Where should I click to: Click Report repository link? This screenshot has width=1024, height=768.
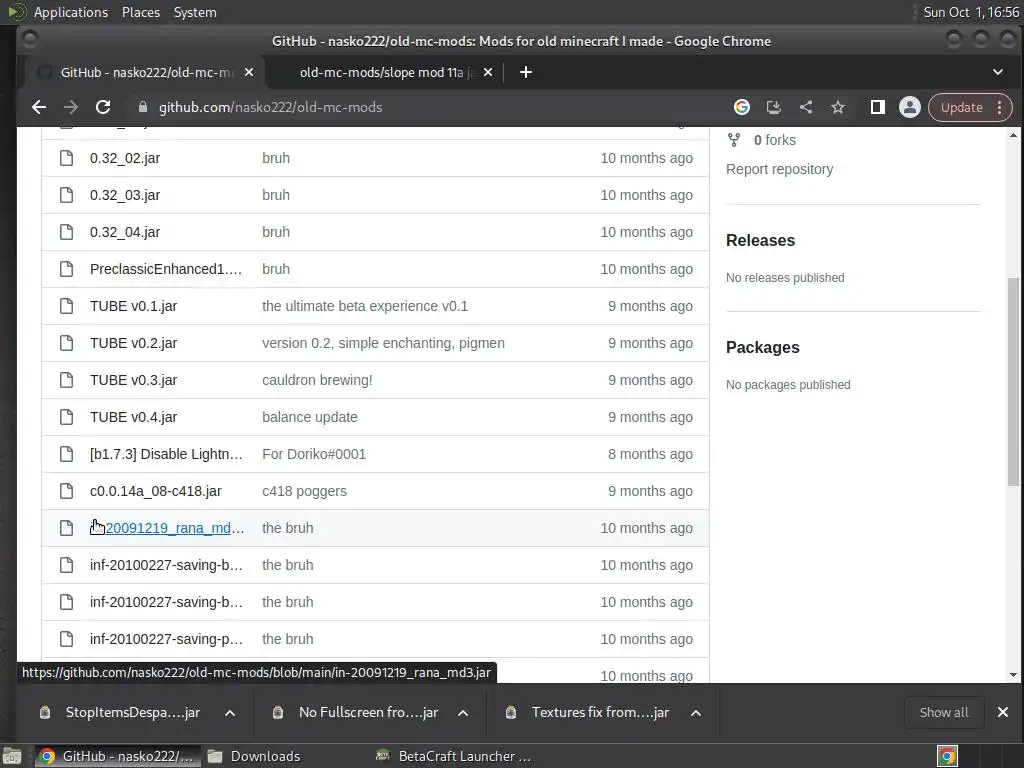pyautogui.click(x=780, y=169)
